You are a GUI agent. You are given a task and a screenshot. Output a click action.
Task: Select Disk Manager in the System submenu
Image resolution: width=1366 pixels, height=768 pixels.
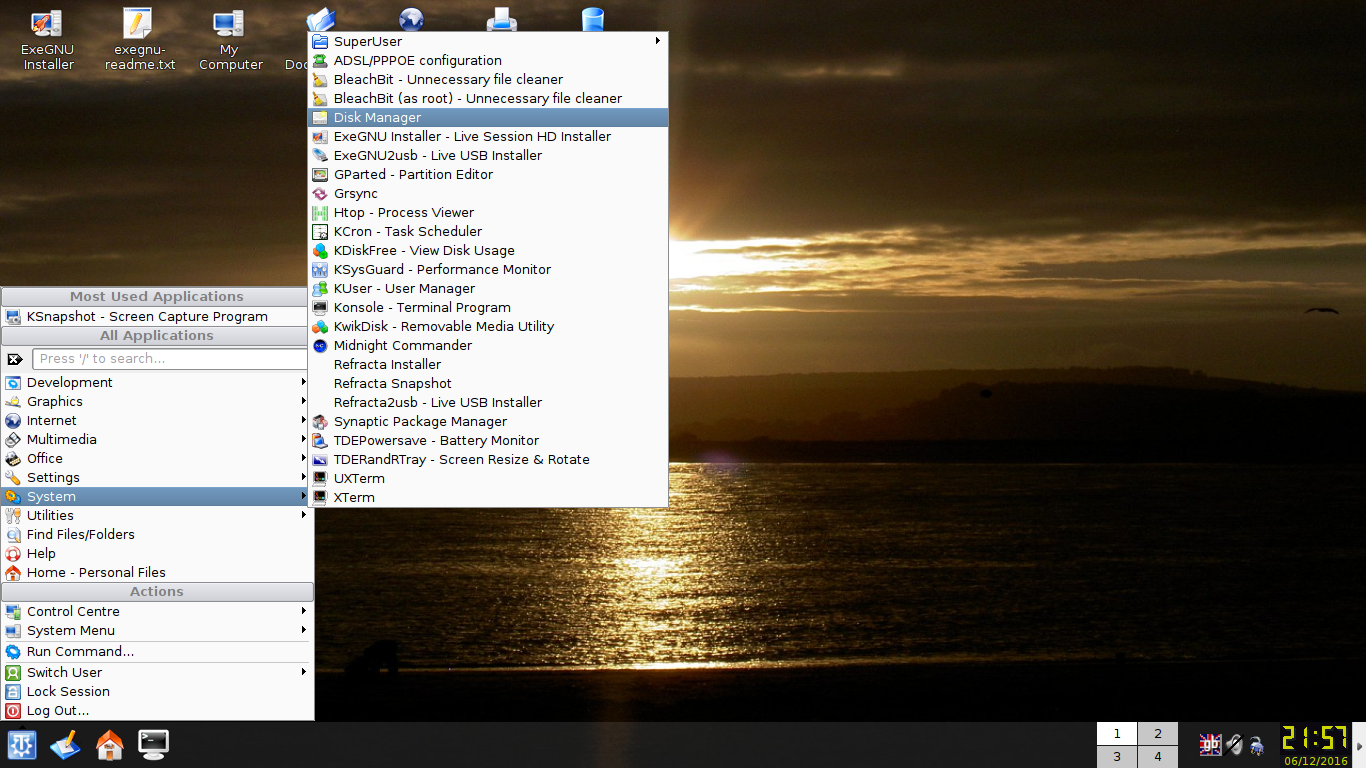point(377,118)
